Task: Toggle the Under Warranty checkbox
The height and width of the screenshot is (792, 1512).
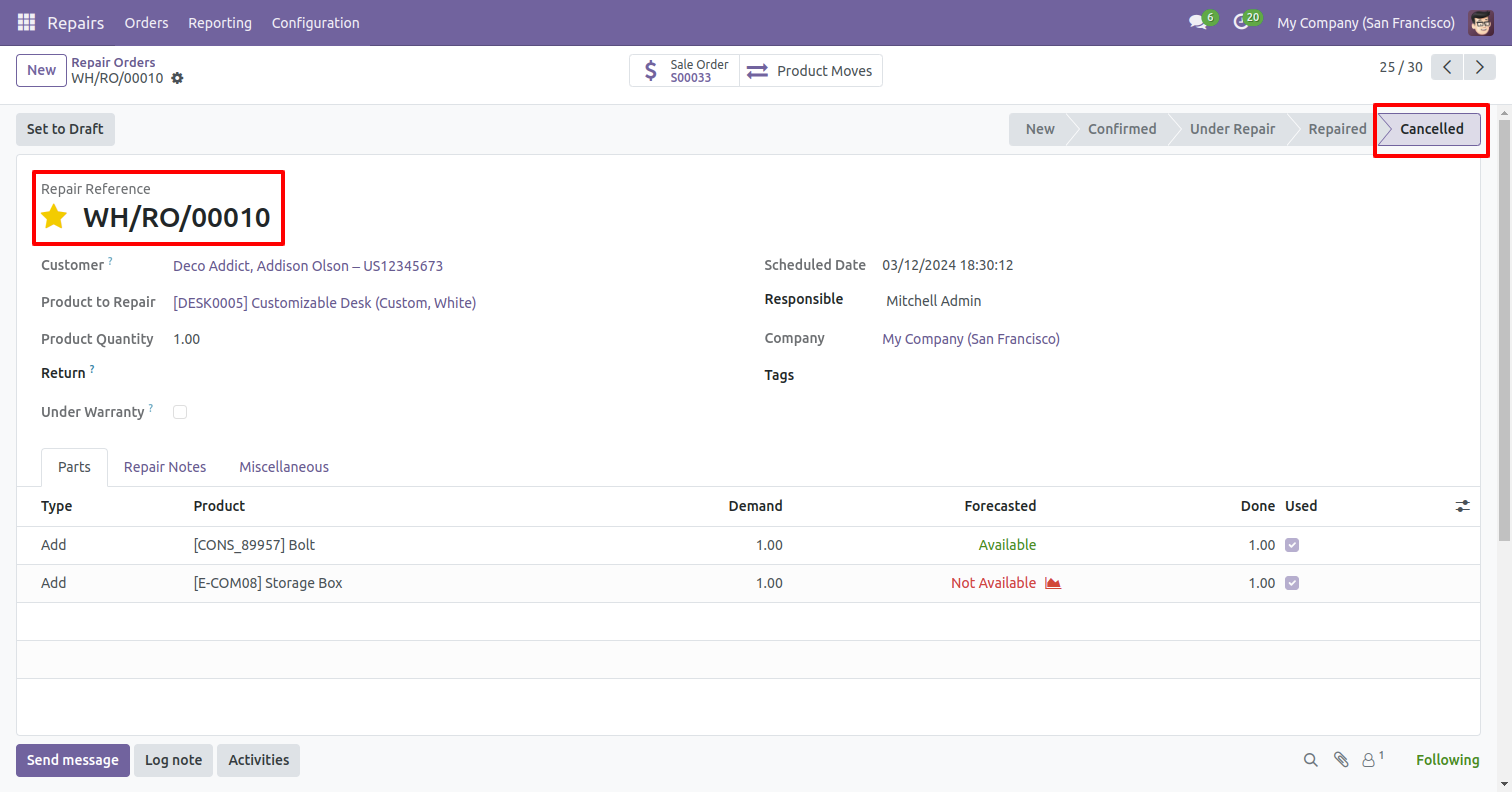Action: 180,412
